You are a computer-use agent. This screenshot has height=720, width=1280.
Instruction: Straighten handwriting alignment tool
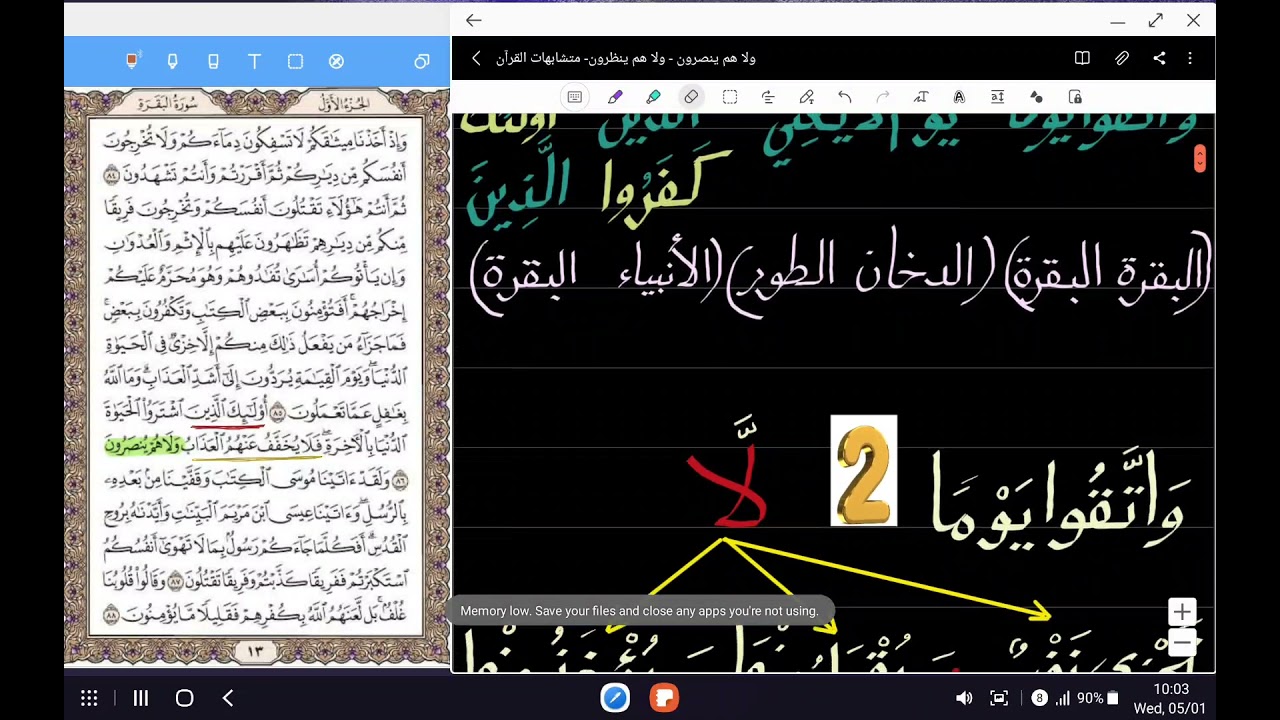coord(768,97)
